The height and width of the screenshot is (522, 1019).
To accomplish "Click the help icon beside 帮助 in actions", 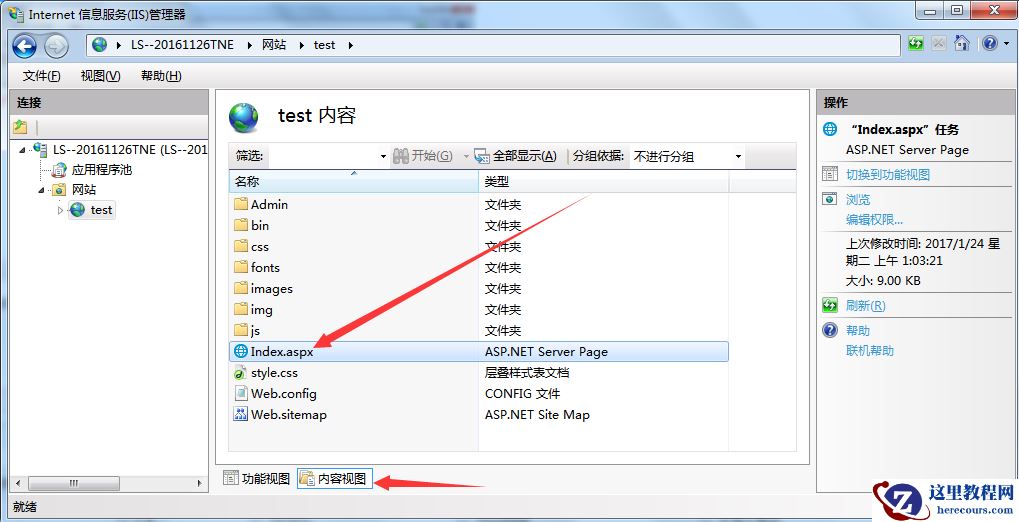I will click(x=830, y=330).
